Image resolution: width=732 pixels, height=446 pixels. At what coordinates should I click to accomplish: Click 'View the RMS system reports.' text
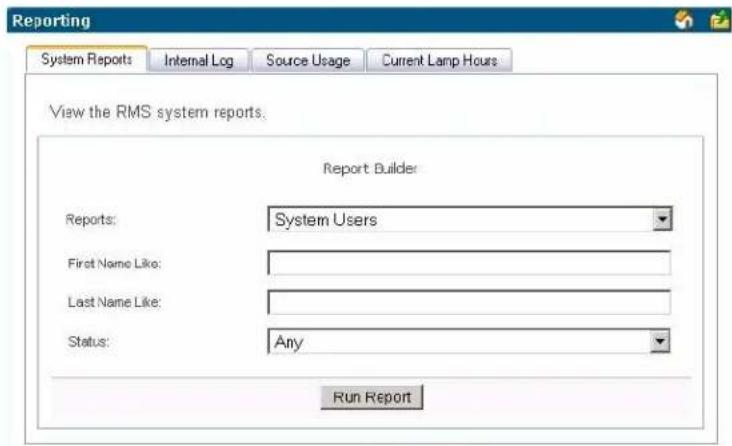pos(157,112)
